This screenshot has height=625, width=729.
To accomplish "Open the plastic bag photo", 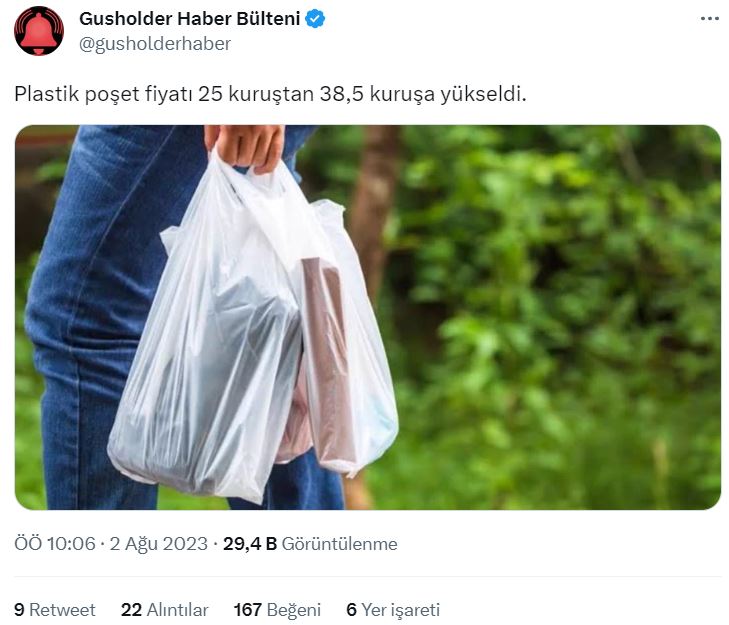I will point(368,317).
